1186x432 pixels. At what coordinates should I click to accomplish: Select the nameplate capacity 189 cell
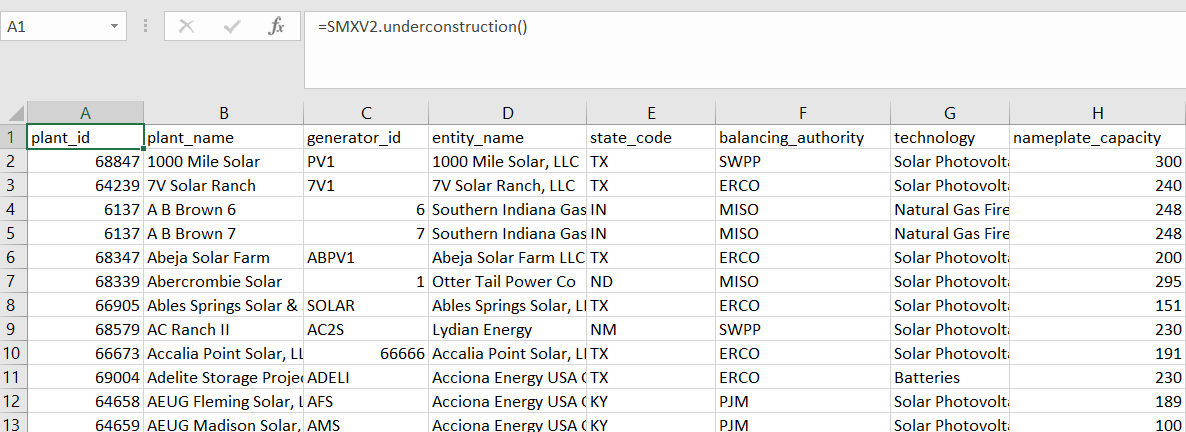[x=1098, y=401]
